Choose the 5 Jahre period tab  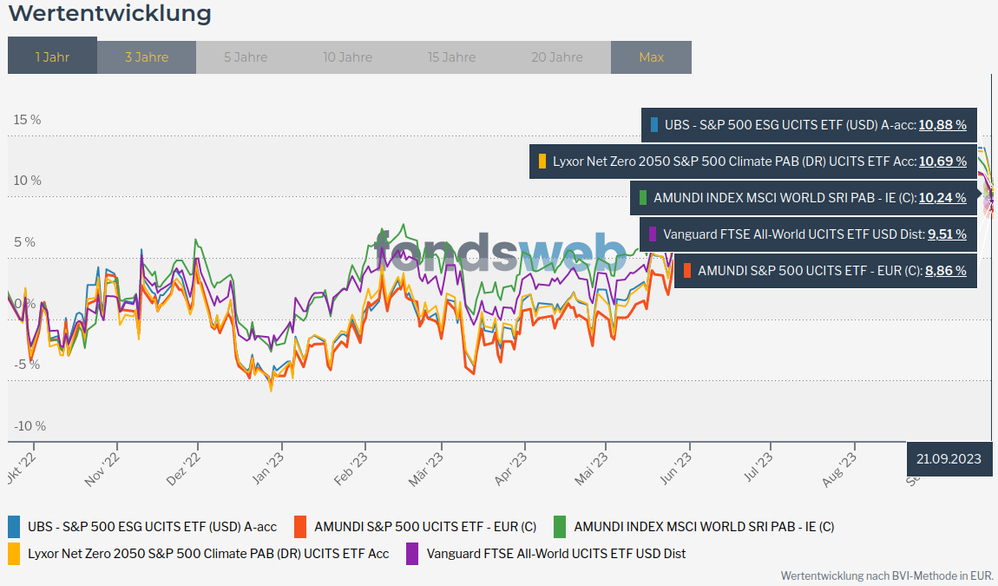(245, 57)
